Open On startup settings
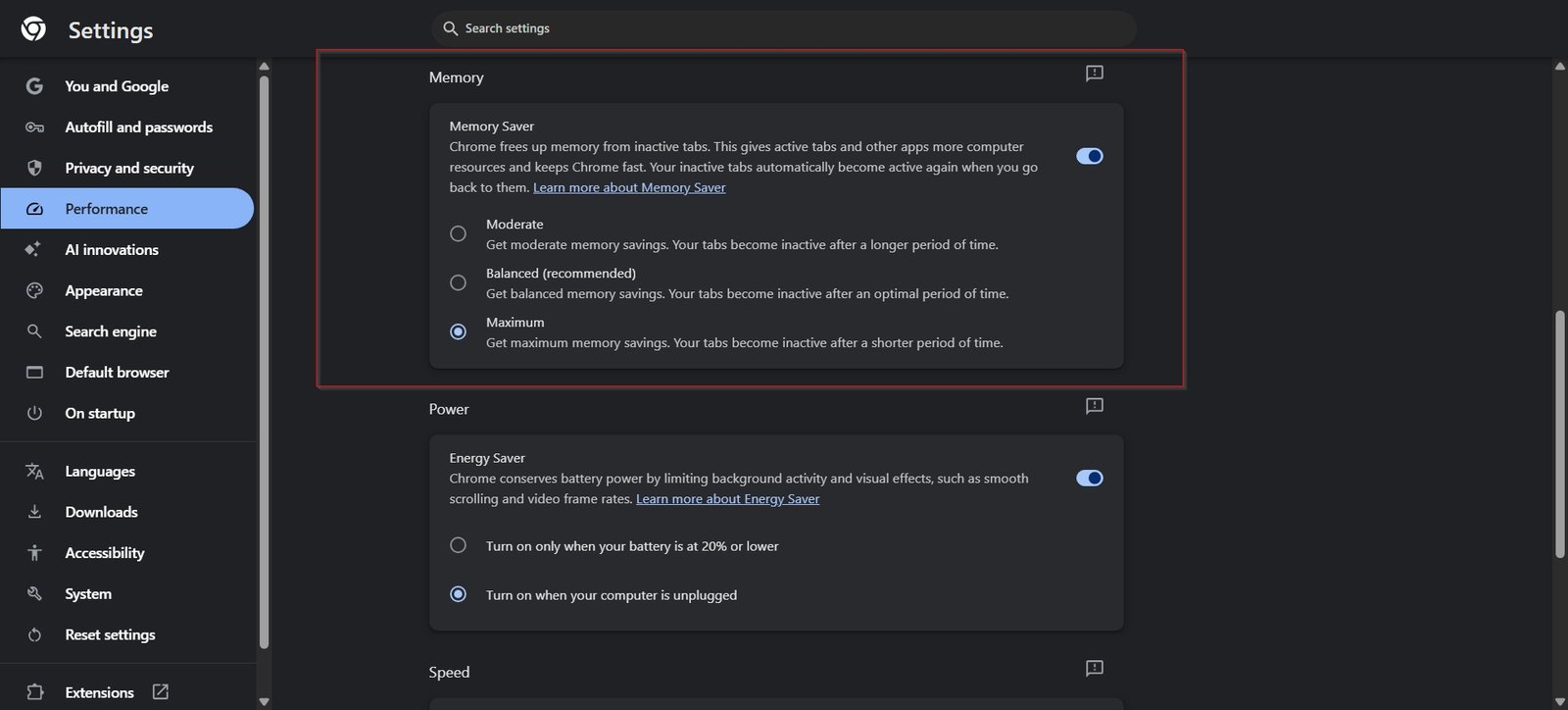The width and height of the screenshot is (1568, 710). pyautogui.click(x=127, y=413)
